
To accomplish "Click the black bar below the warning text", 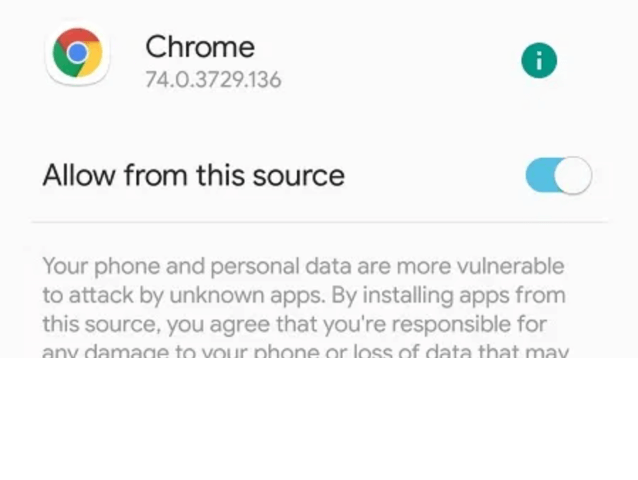I will (x=319, y=418).
